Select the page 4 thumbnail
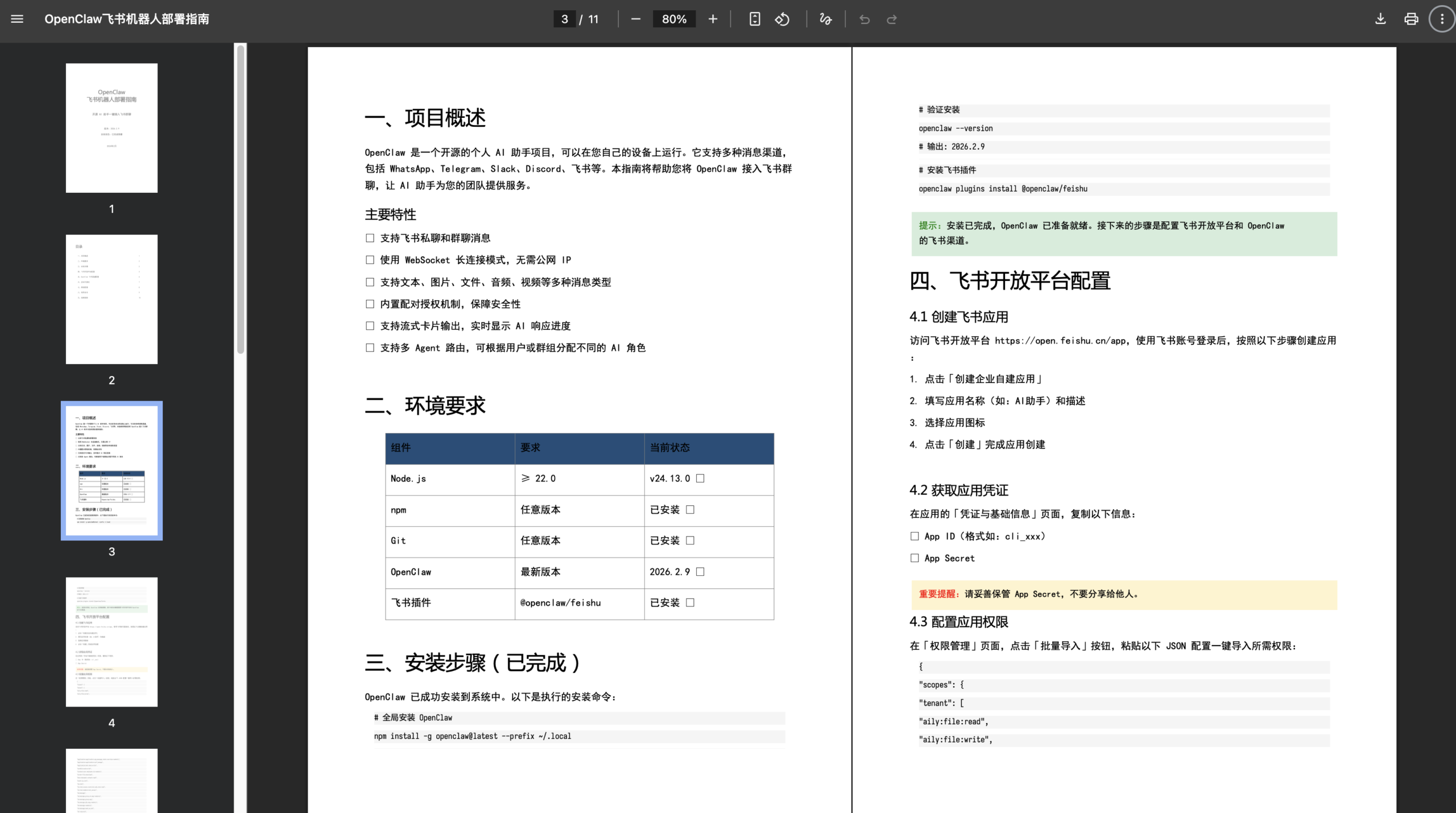 tap(111, 642)
